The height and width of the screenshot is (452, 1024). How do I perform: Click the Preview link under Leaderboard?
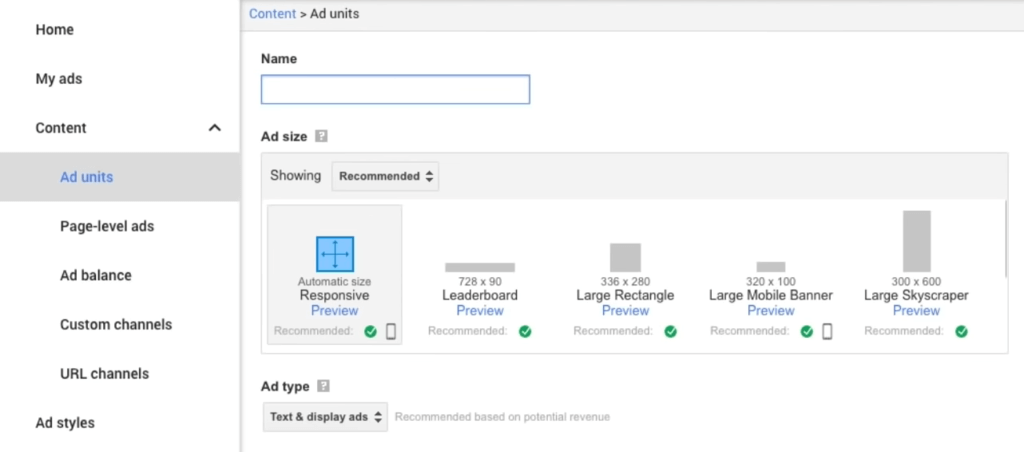click(x=480, y=311)
